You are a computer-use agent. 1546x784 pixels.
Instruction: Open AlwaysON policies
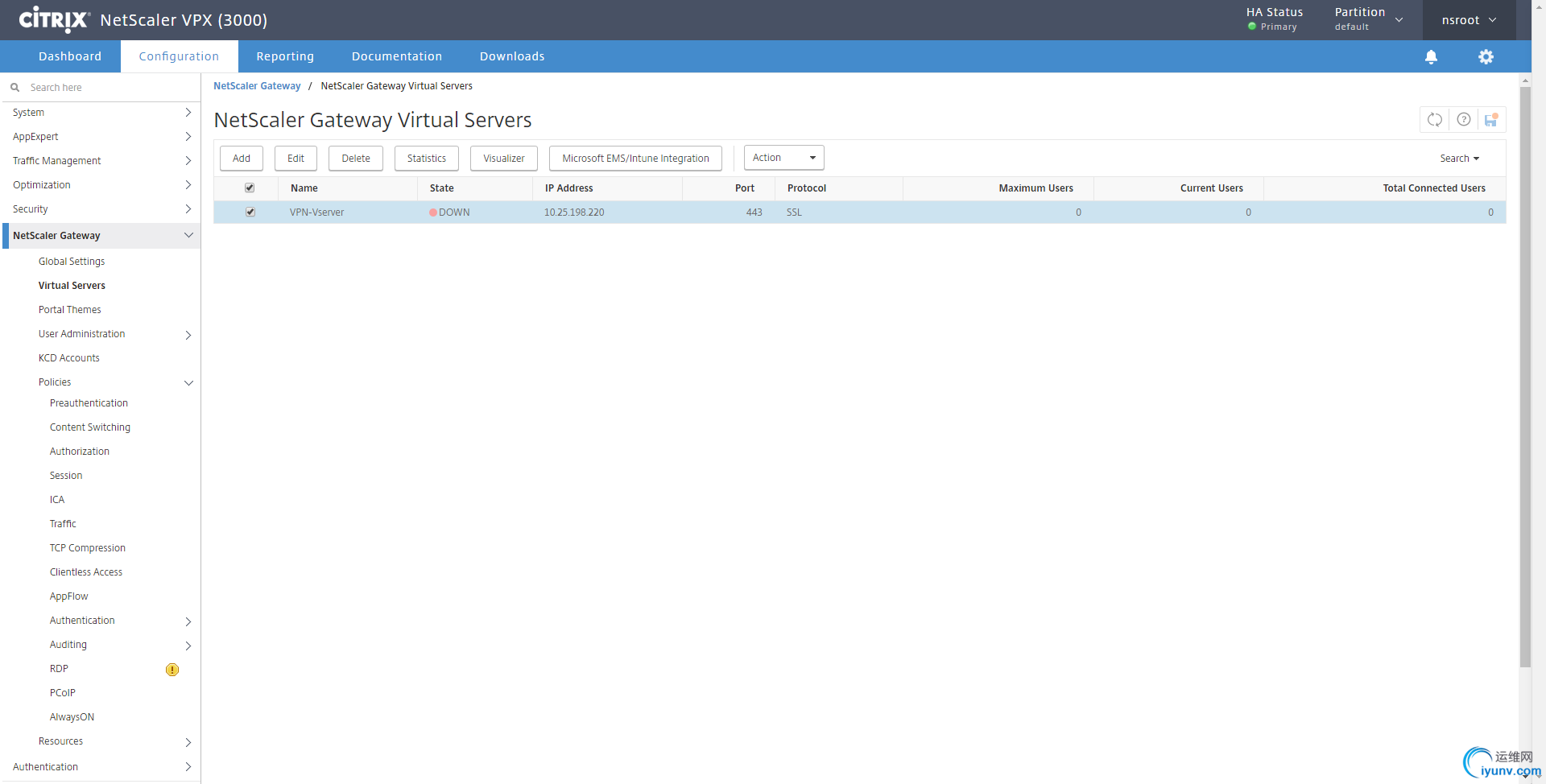(x=72, y=717)
